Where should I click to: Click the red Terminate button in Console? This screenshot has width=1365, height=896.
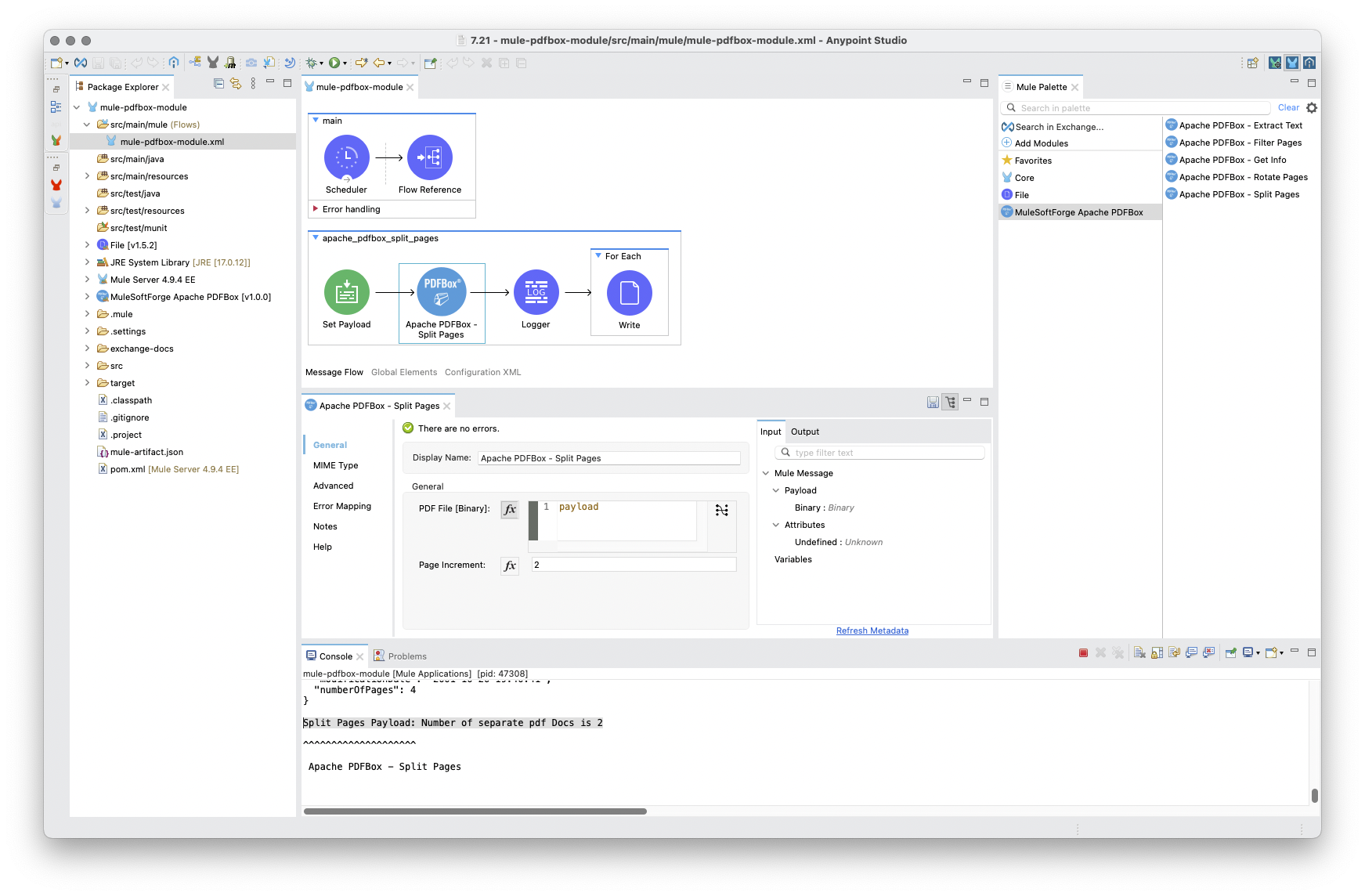tap(1083, 652)
